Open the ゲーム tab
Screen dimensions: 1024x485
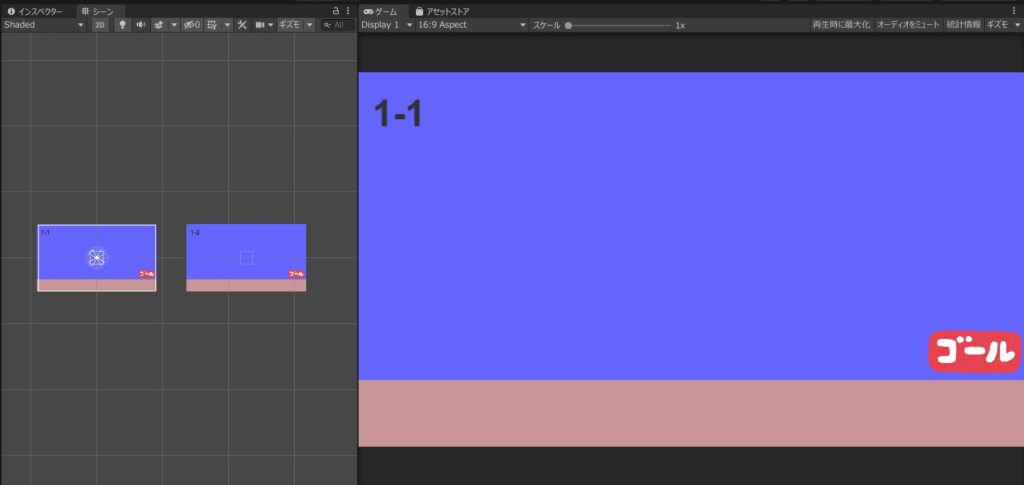(381, 11)
